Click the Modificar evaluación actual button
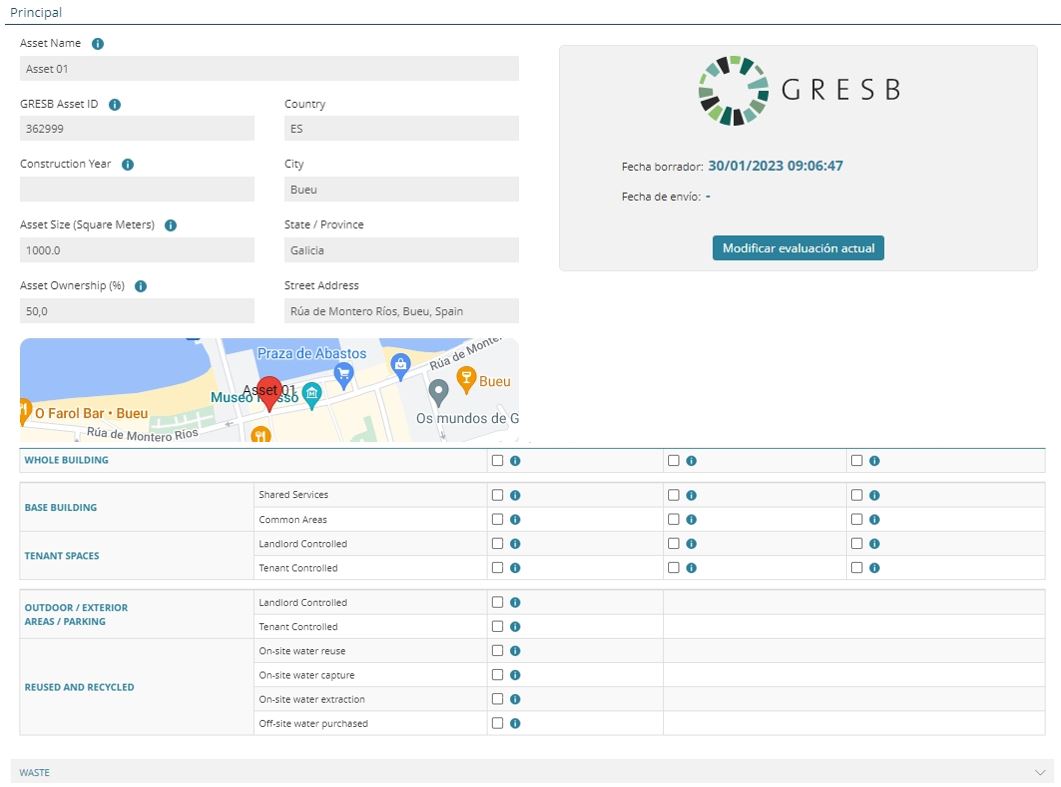Image resolution: width=1061 pixels, height=787 pixels. tap(798, 248)
